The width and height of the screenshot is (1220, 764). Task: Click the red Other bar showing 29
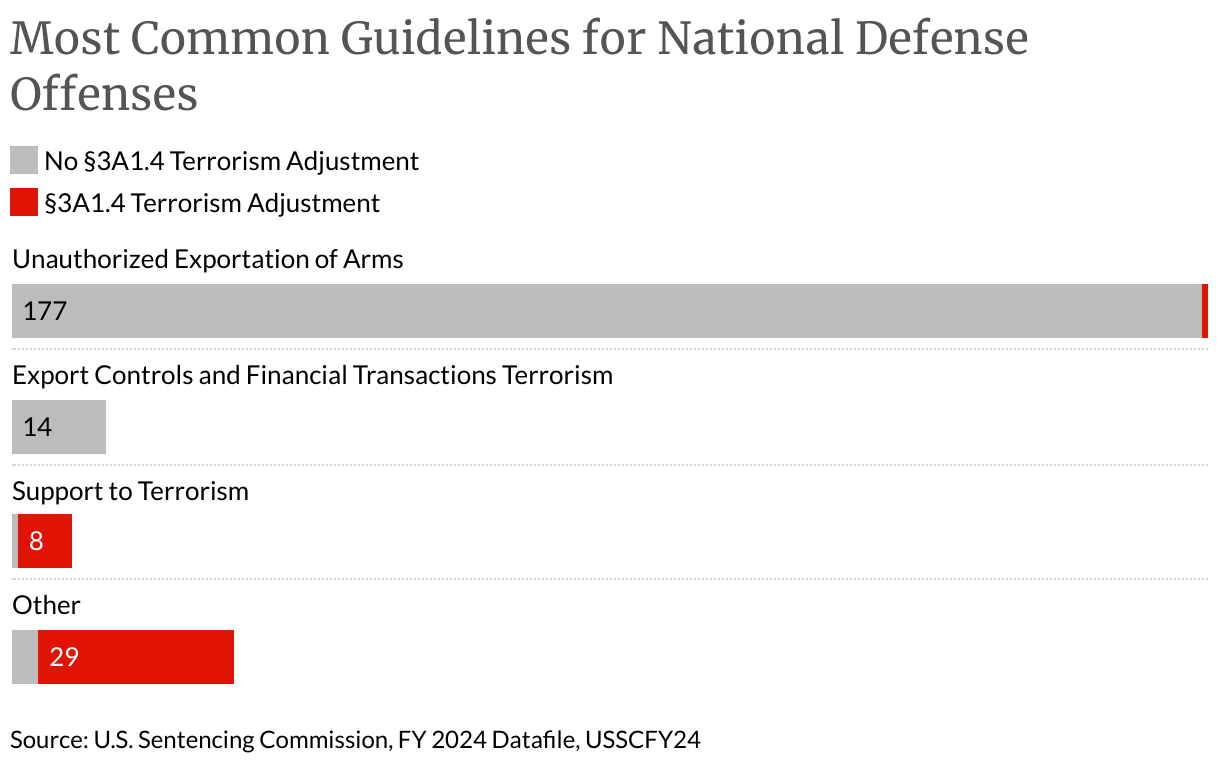coord(150,657)
